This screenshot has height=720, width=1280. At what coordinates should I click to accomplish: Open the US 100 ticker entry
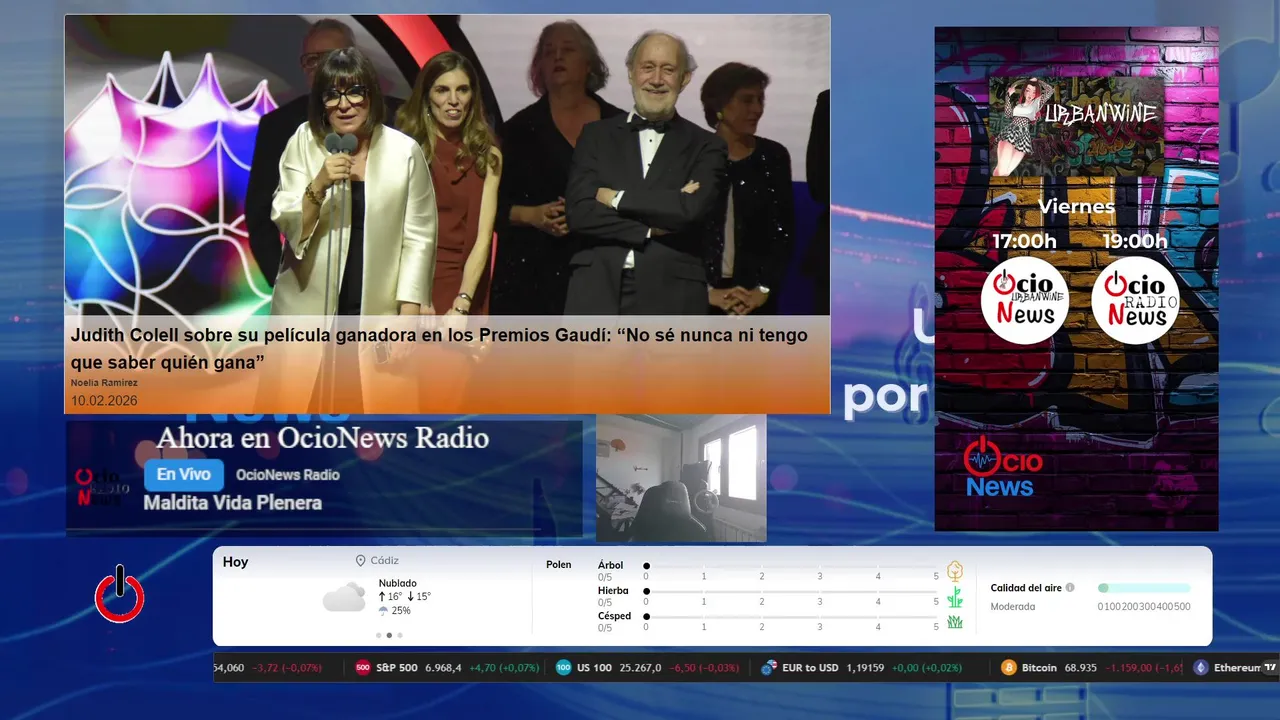pos(648,668)
